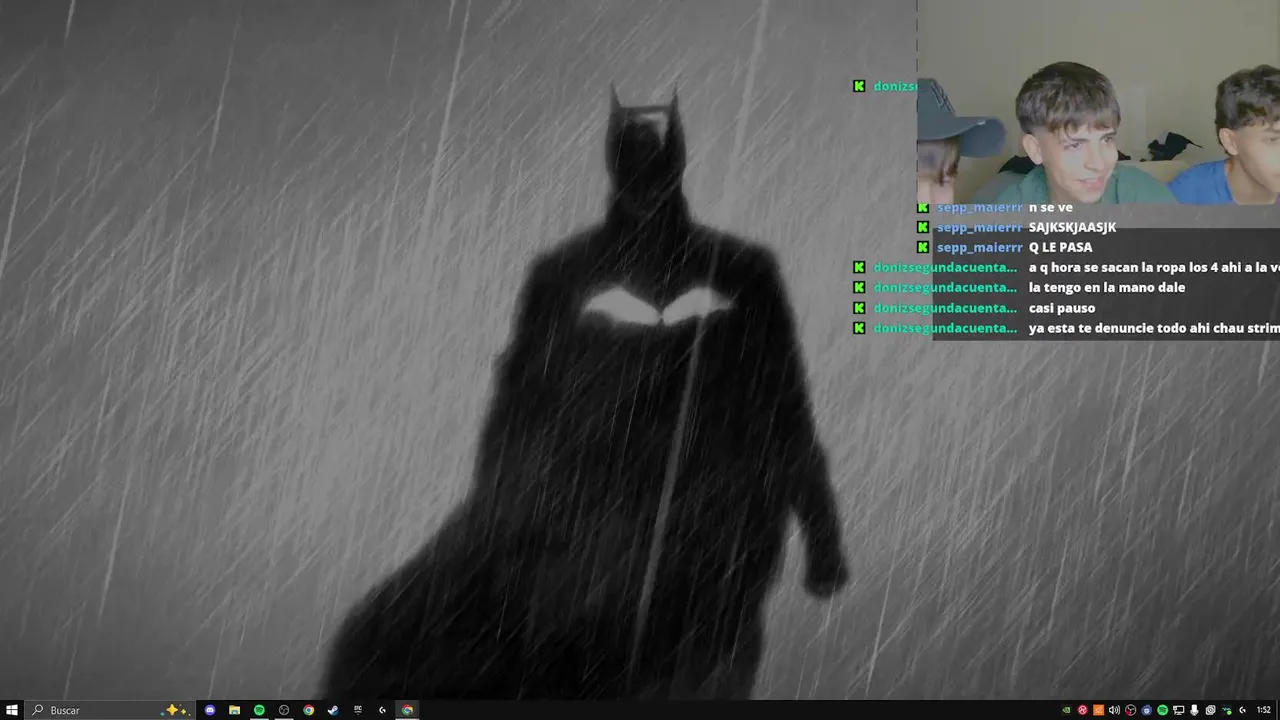Open Epic Games Launcher from the taskbar
This screenshot has width=1280, height=720.
coord(358,710)
